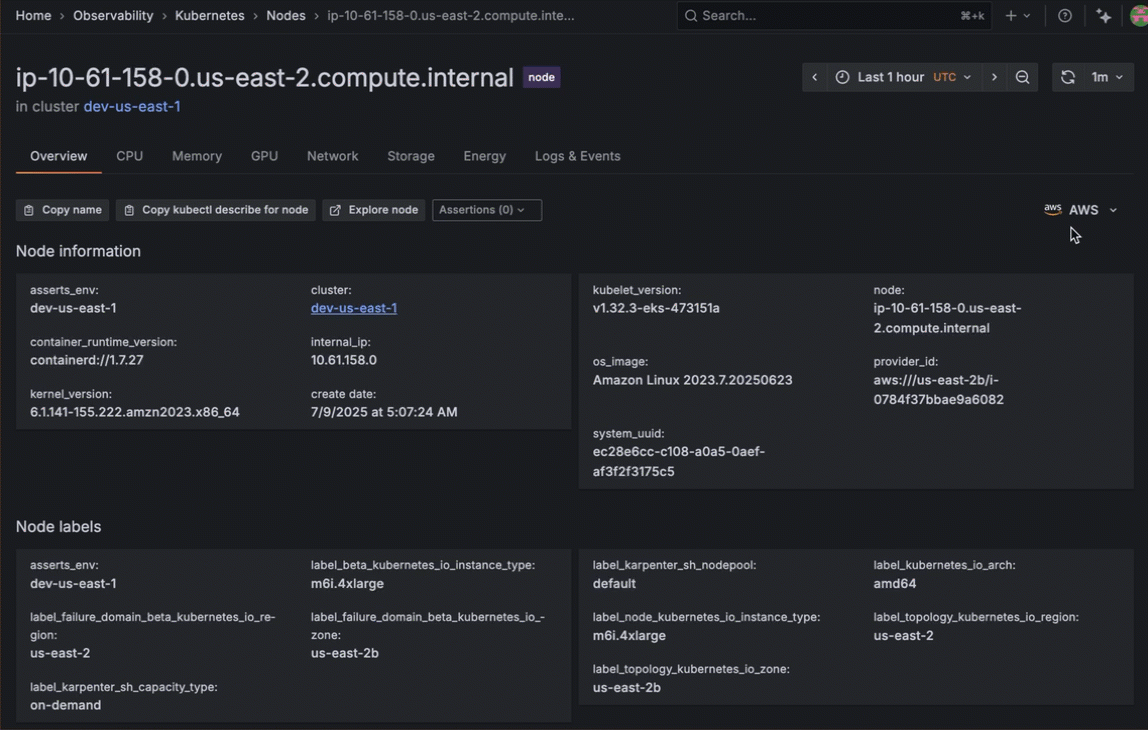Open the time range picker clock icon
This screenshot has height=730, width=1148.
coord(841,77)
